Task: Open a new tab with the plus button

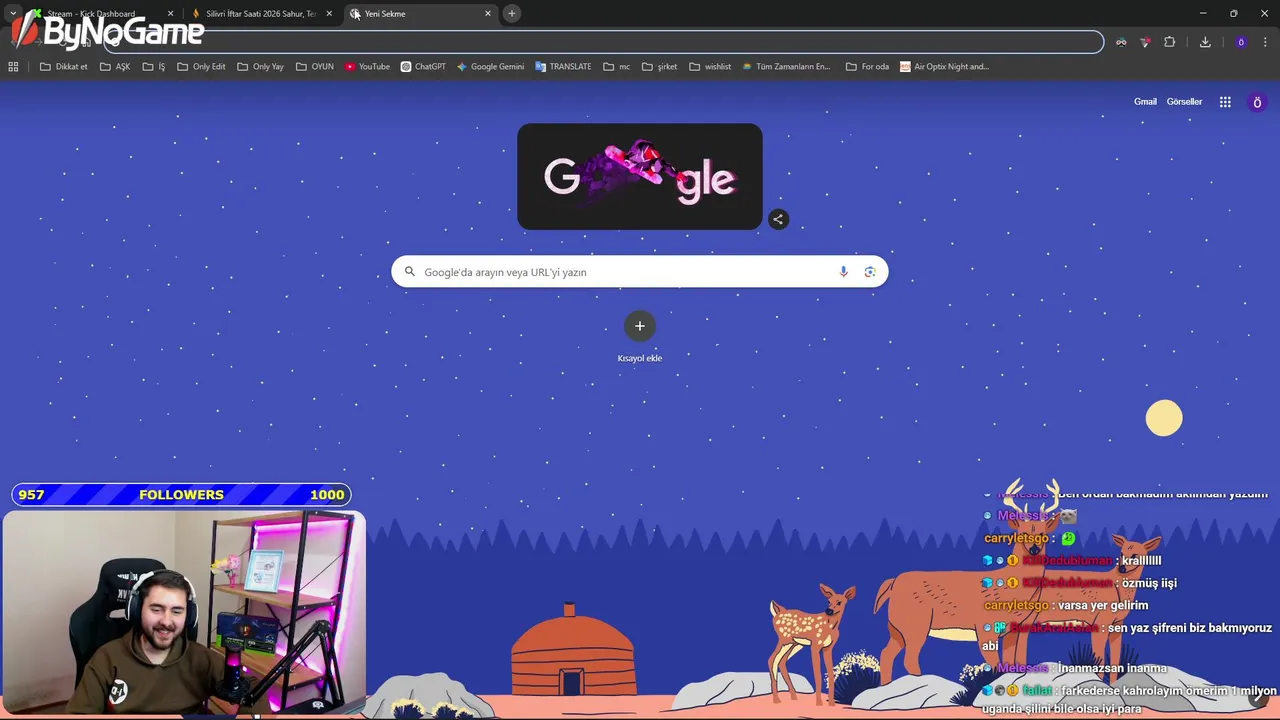Action: (512, 13)
